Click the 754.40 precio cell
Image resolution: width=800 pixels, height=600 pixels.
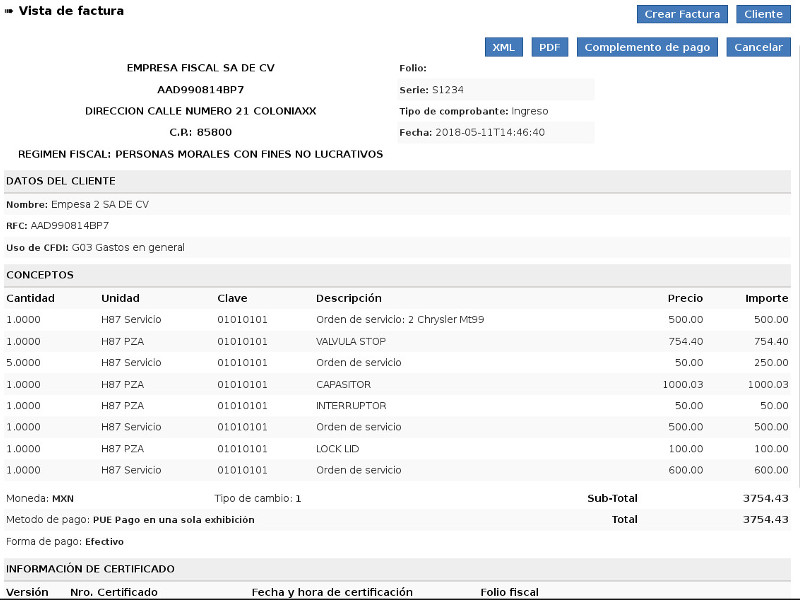click(686, 341)
